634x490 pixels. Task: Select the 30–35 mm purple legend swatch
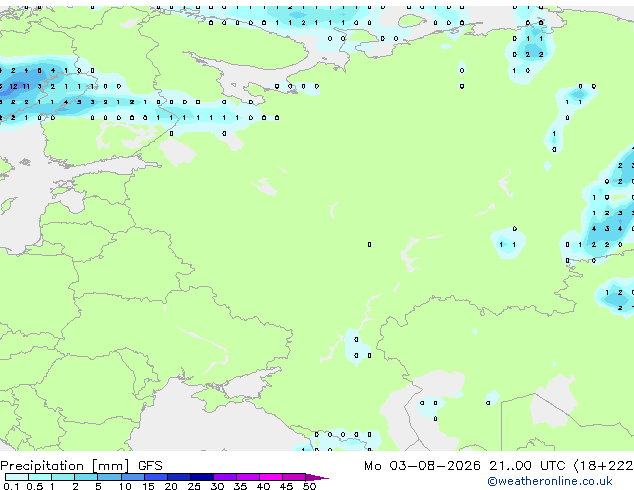point(225,477)
